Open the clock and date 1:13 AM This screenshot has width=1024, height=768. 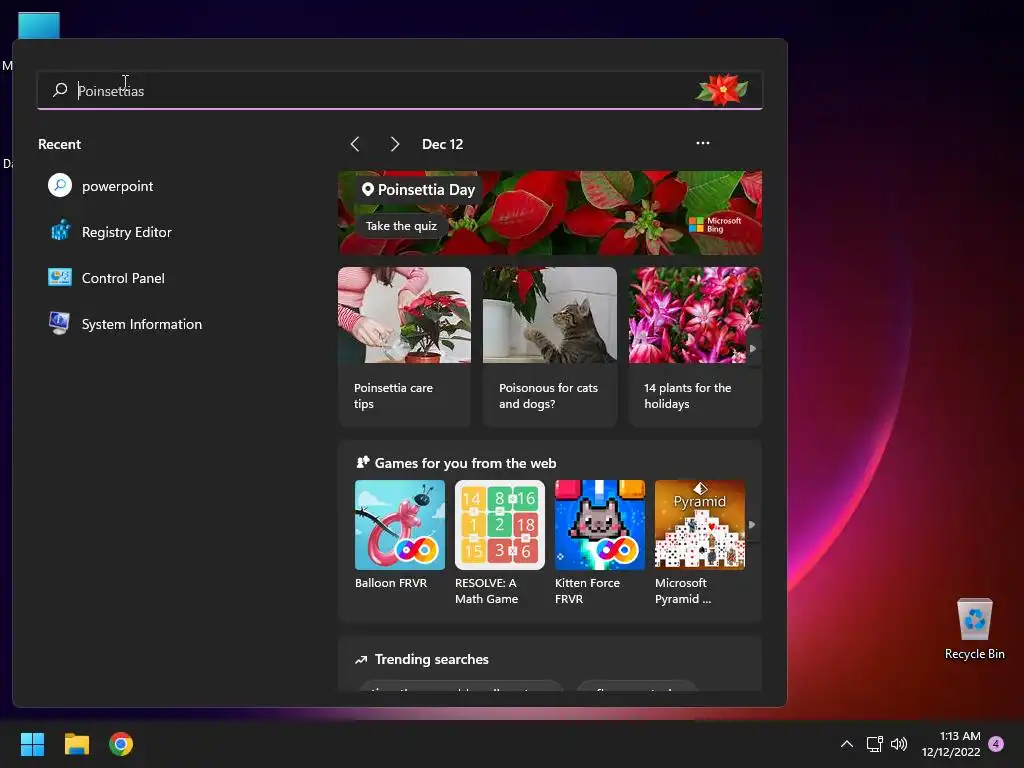[951, 744]
